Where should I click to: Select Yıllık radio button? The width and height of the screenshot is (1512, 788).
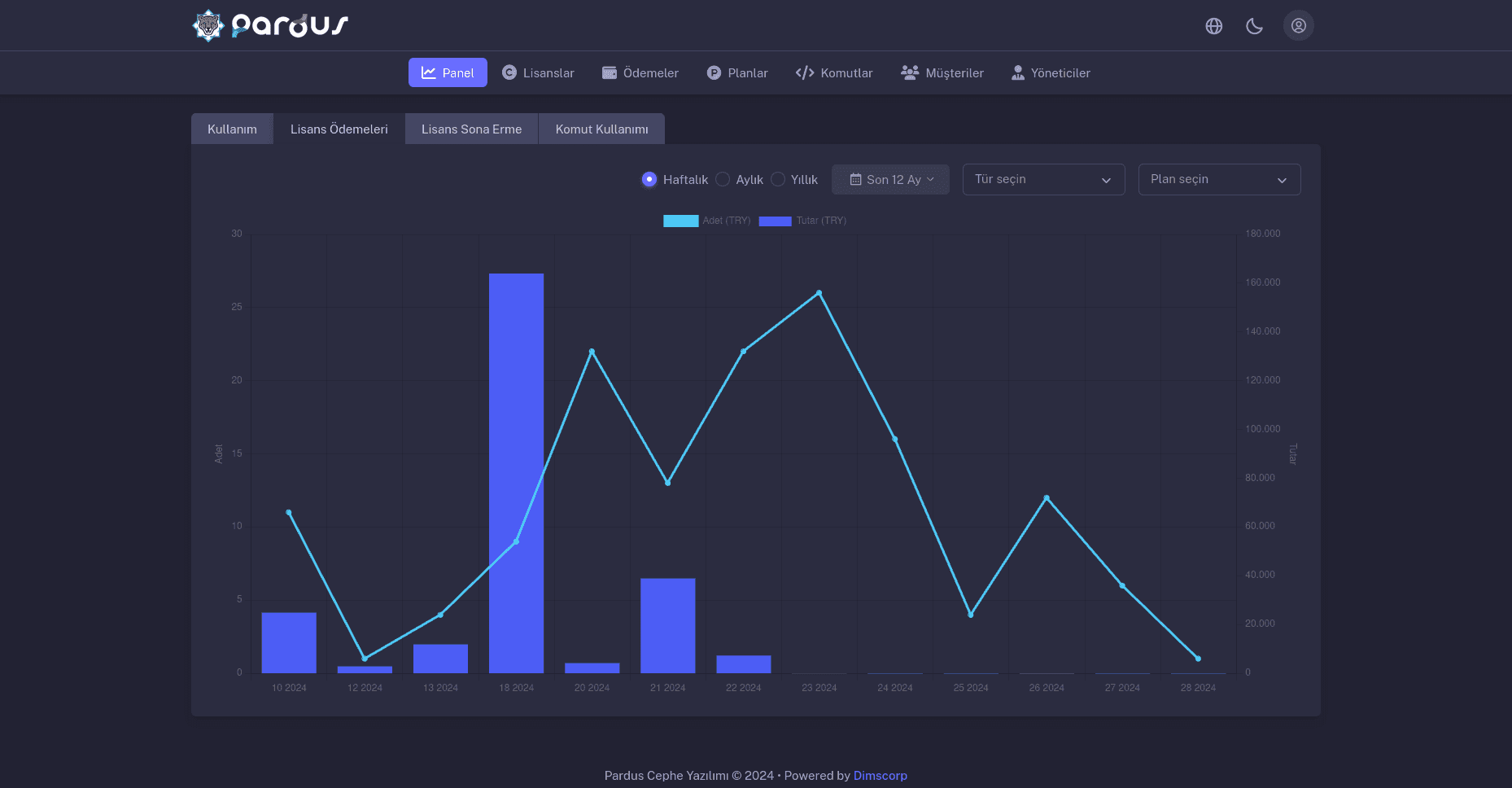[778, 179]
